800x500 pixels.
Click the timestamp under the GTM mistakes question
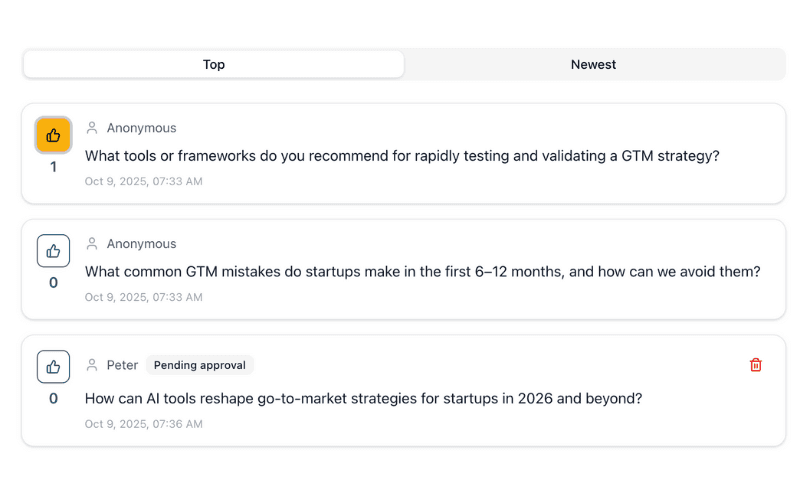(x=143, y=297)
